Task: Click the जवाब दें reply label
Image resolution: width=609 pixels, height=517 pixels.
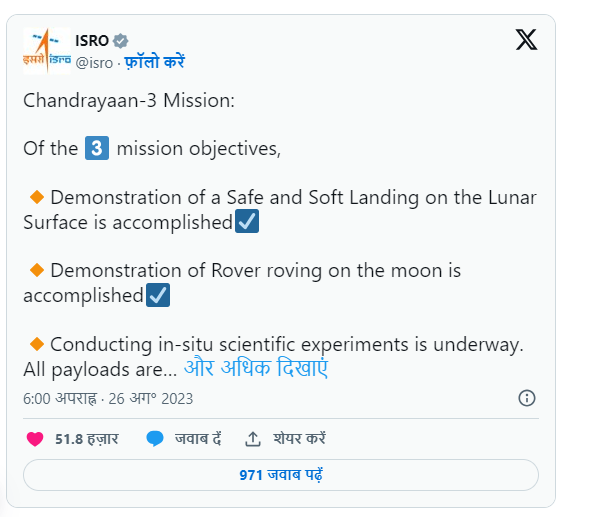Action: click(x=198, y=439)
